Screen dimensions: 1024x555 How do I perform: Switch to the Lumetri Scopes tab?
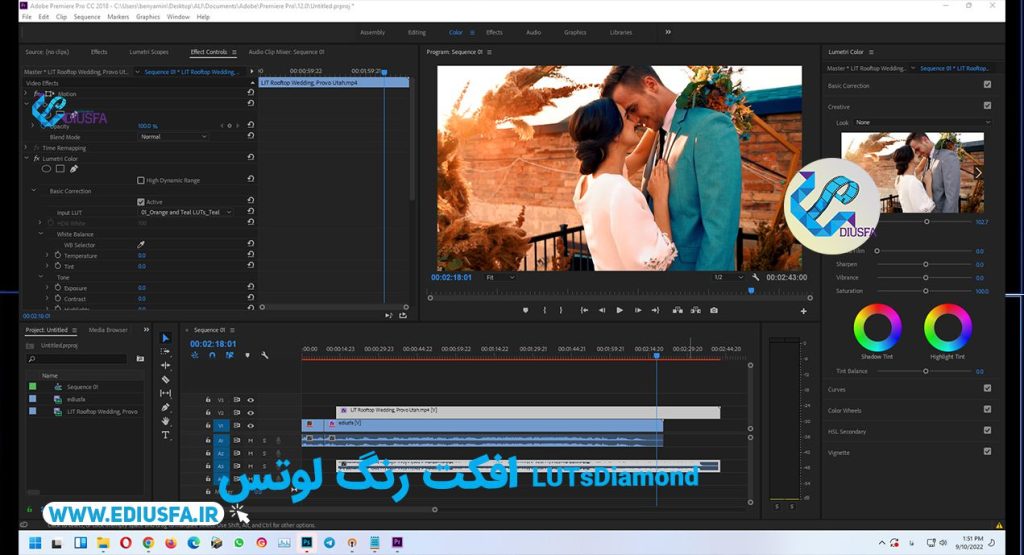[x=149, y=52]
